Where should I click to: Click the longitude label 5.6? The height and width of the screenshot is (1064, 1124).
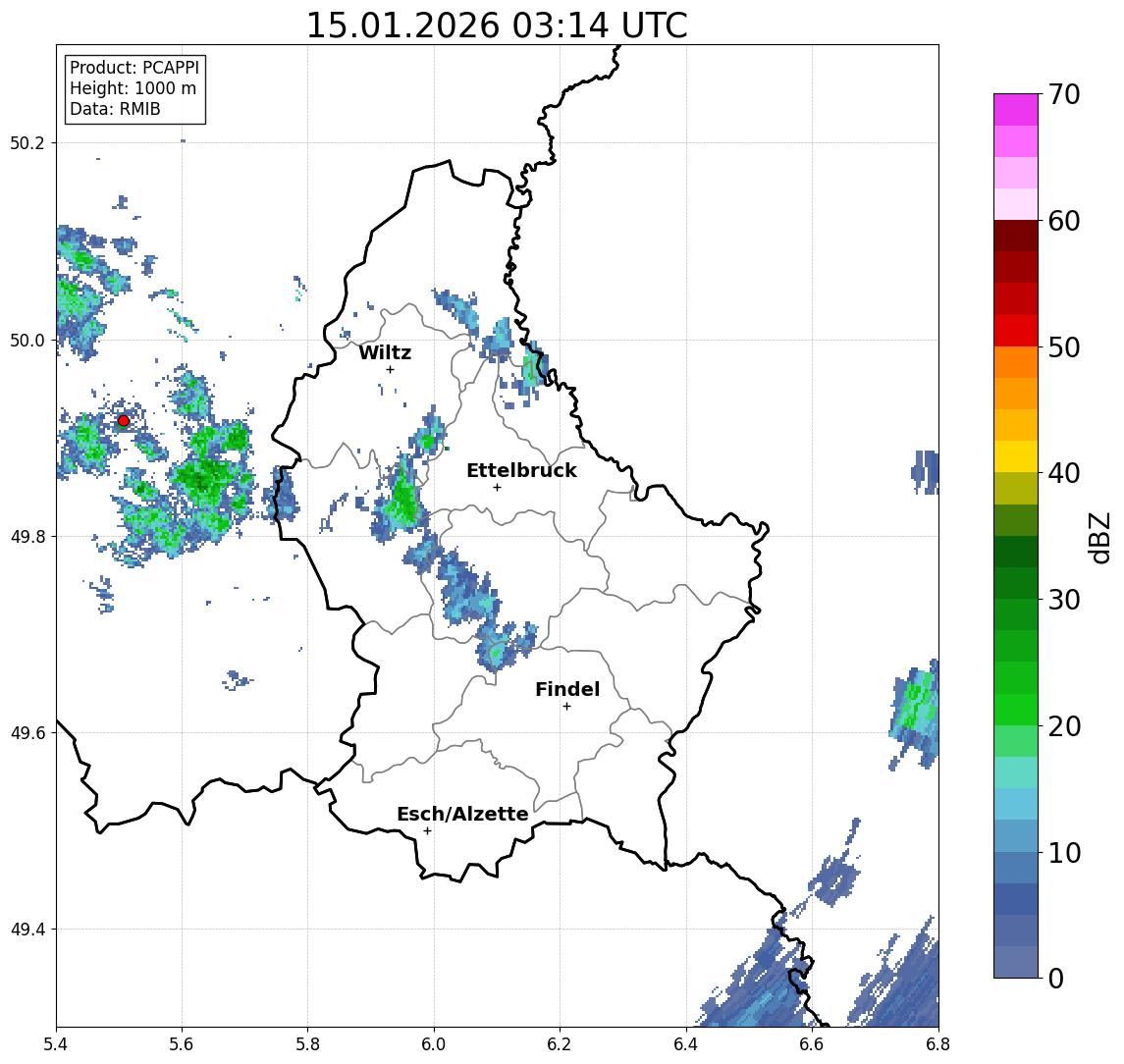[x=182, y=1044]
